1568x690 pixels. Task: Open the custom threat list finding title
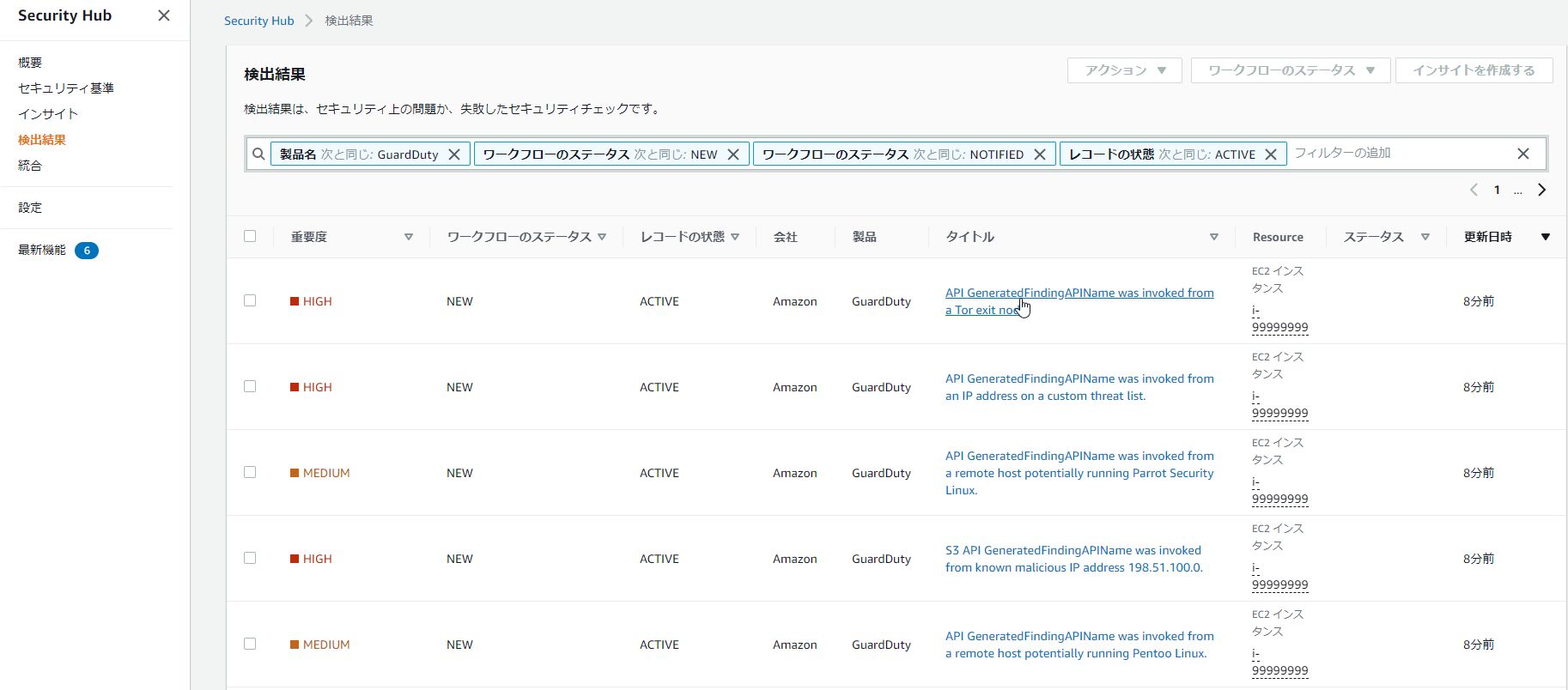(x=1079, y=387)
